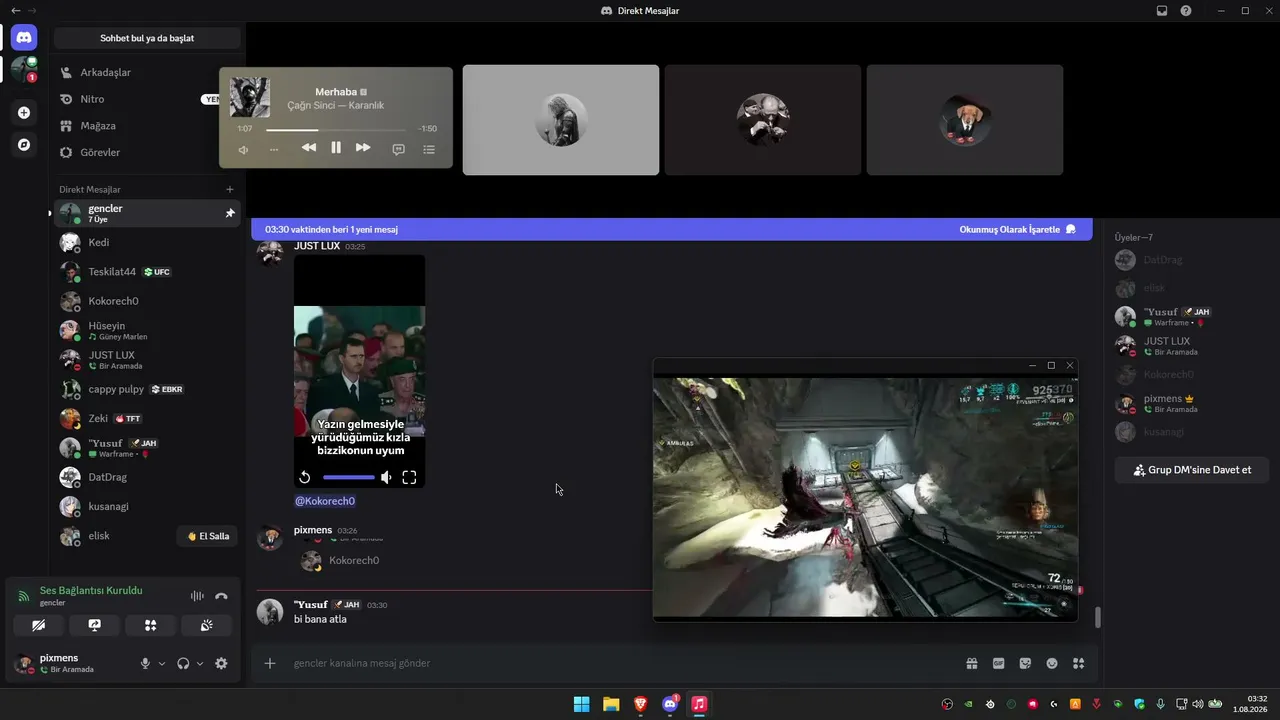Show lyrics in the music player
This screenshot has width=1280, height=720.
[x=398, y=148]
